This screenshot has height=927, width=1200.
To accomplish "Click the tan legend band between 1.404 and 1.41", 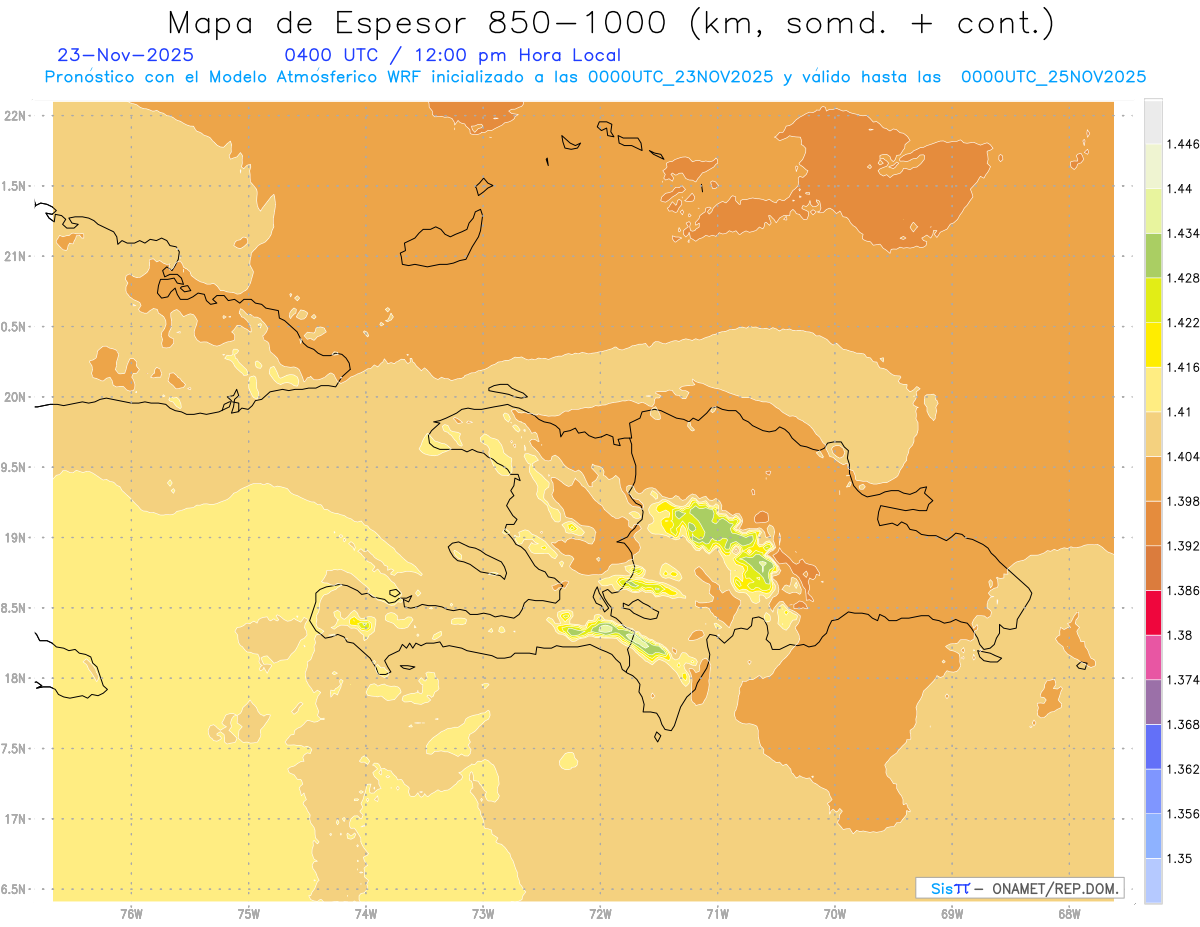I will pos(1153,433).
